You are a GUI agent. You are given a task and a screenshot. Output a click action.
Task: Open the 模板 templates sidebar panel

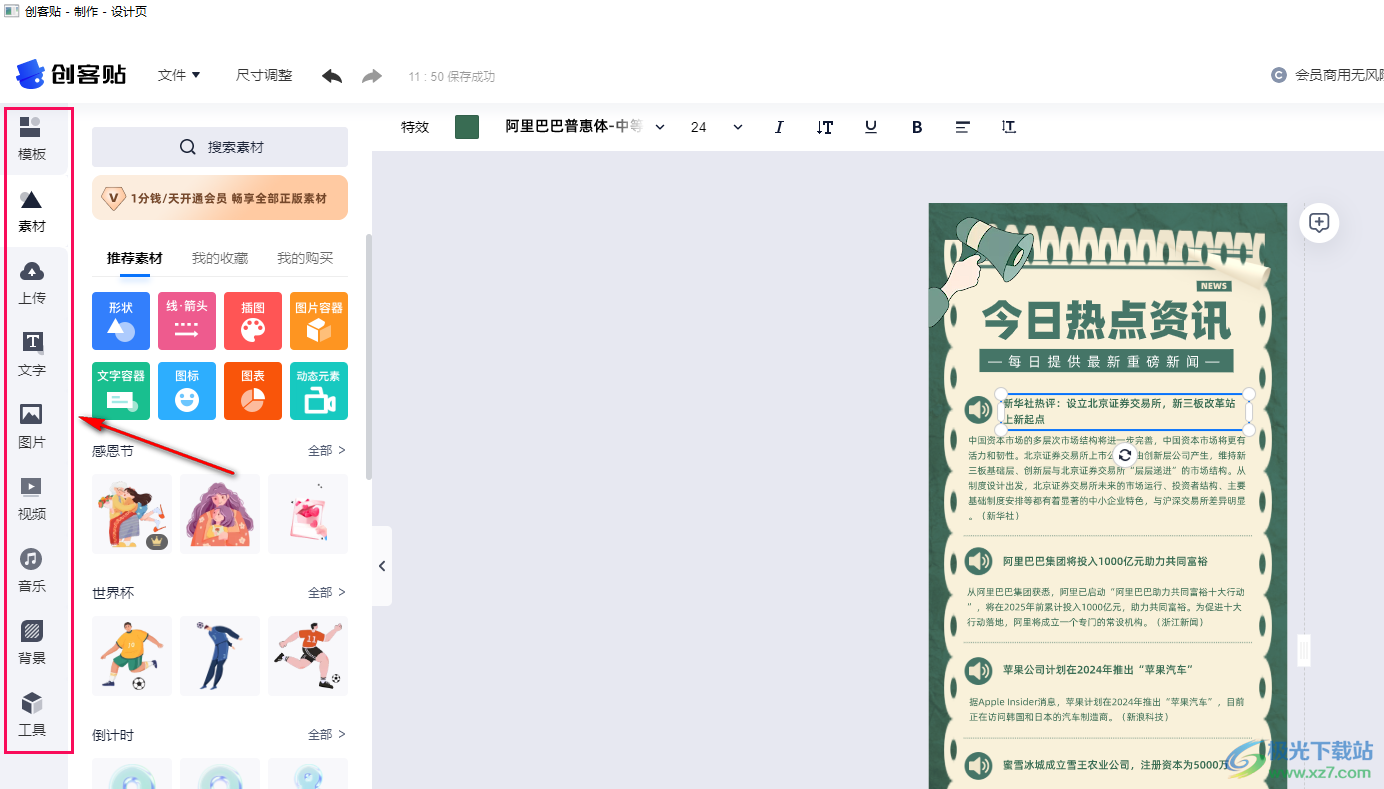(x=32, y=139)
